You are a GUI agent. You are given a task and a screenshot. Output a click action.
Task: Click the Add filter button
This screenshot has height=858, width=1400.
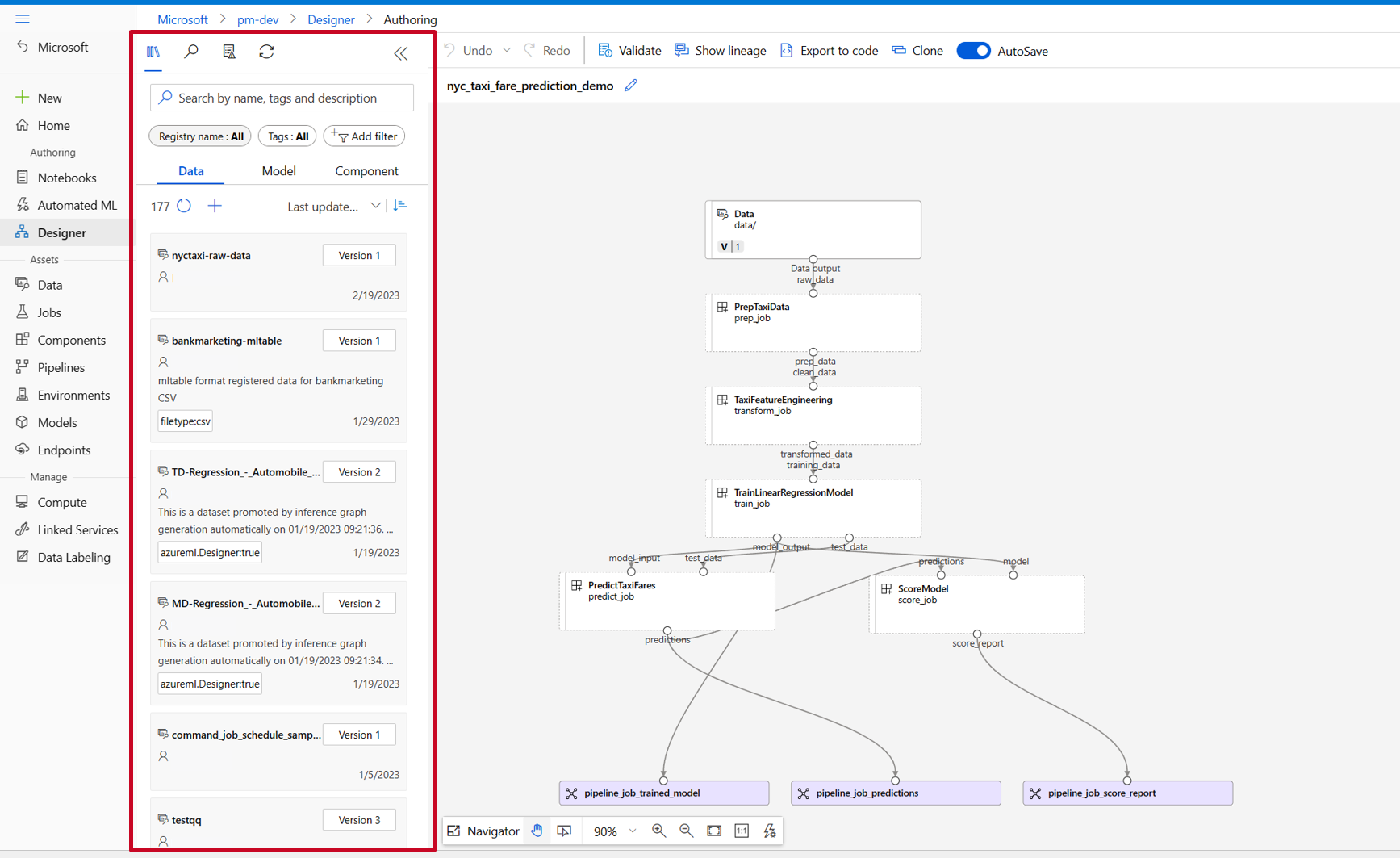(365, 136)
